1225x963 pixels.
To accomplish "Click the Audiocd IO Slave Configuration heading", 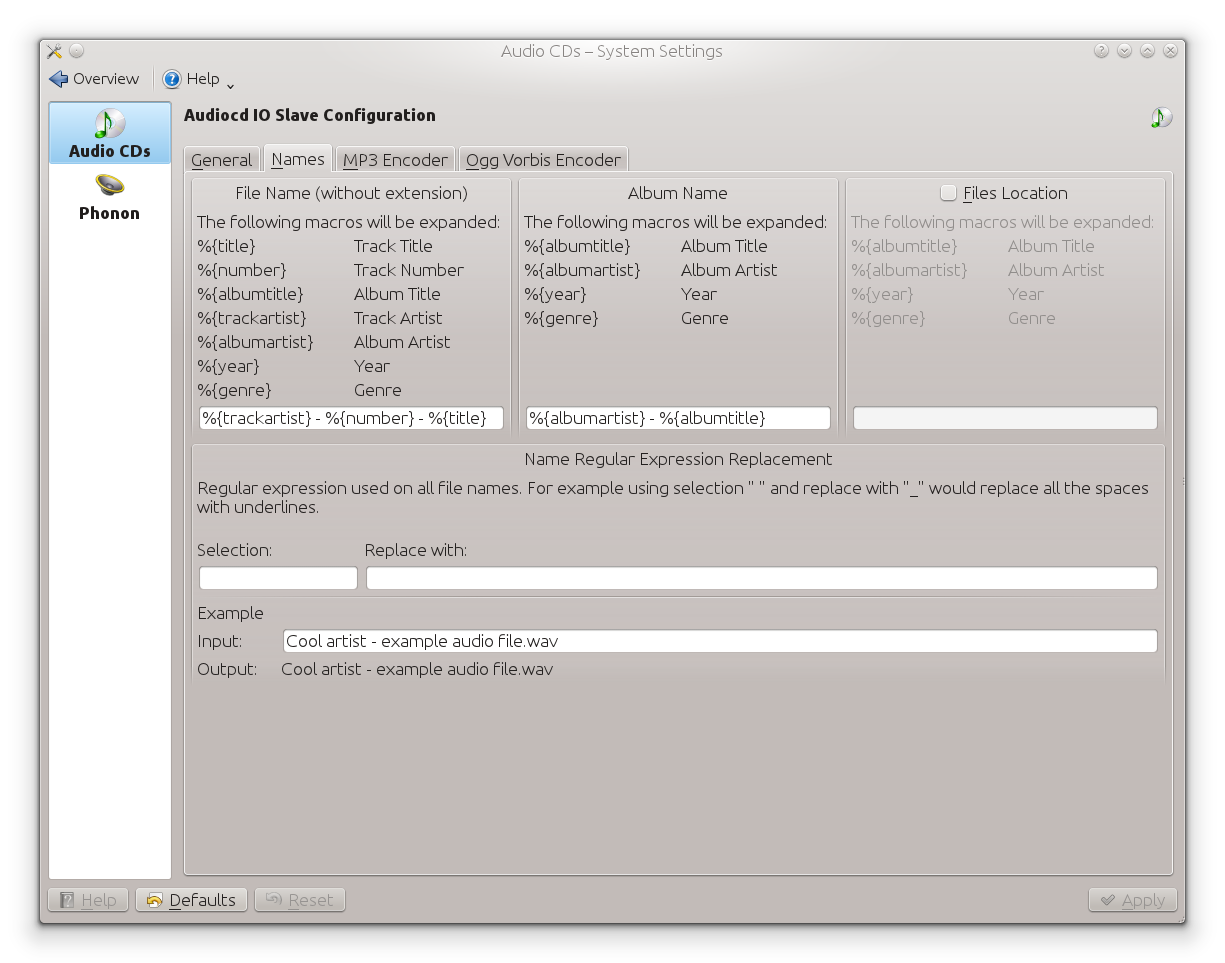I will tap(310, 115).
